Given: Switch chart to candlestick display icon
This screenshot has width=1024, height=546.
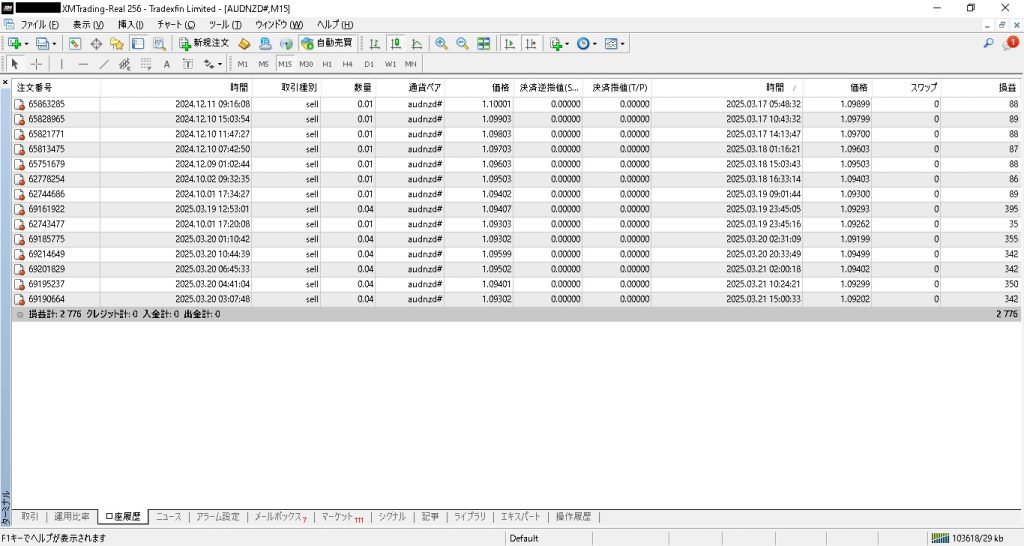Looking at the screenshot, I should point(395,43).
